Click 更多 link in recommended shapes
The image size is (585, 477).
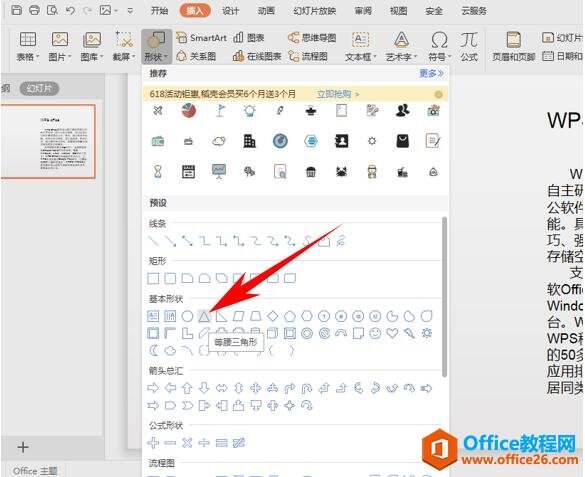[x=431, y=73]
